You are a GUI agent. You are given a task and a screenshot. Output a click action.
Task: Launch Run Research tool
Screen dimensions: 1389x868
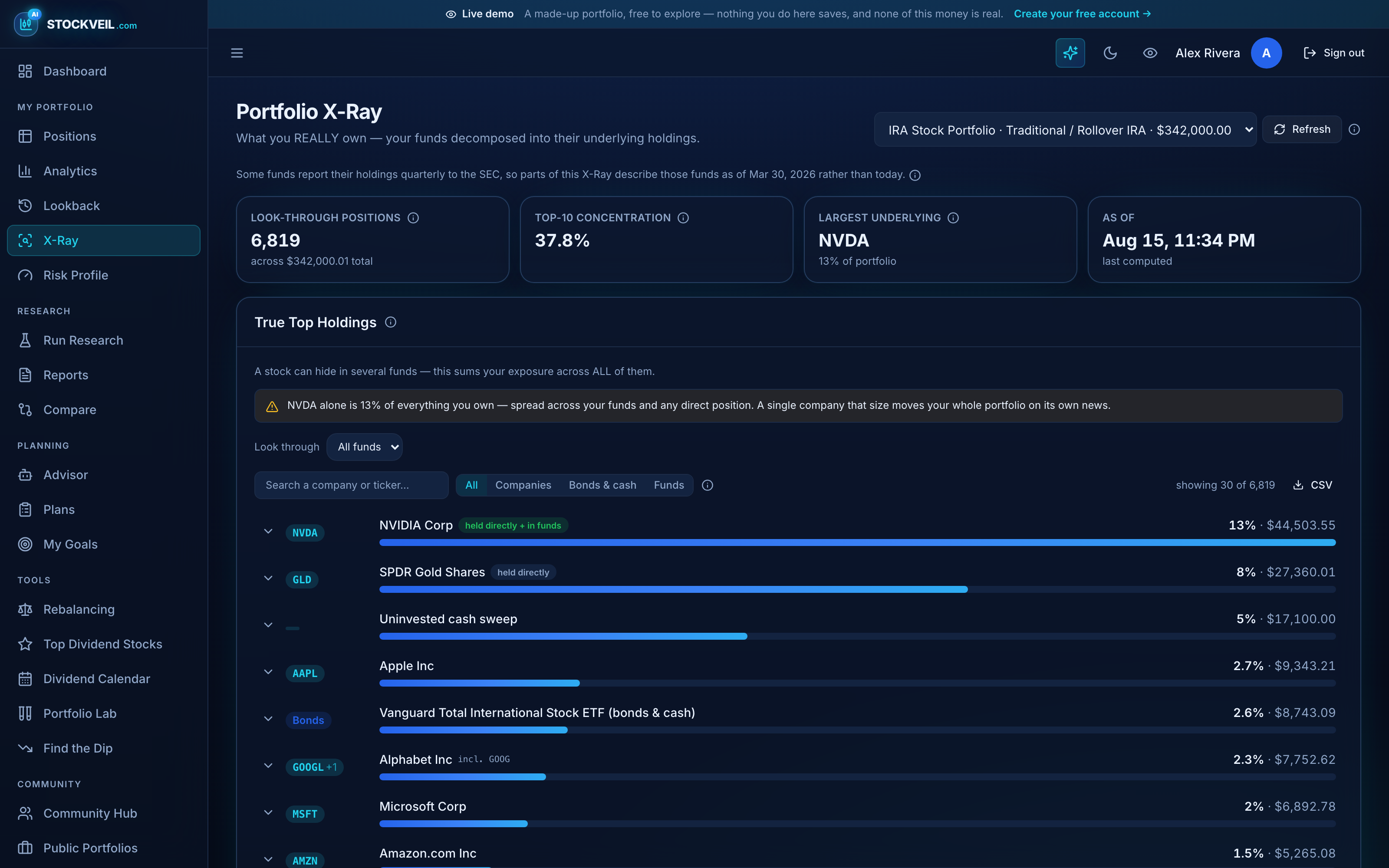tap(103, 340)
